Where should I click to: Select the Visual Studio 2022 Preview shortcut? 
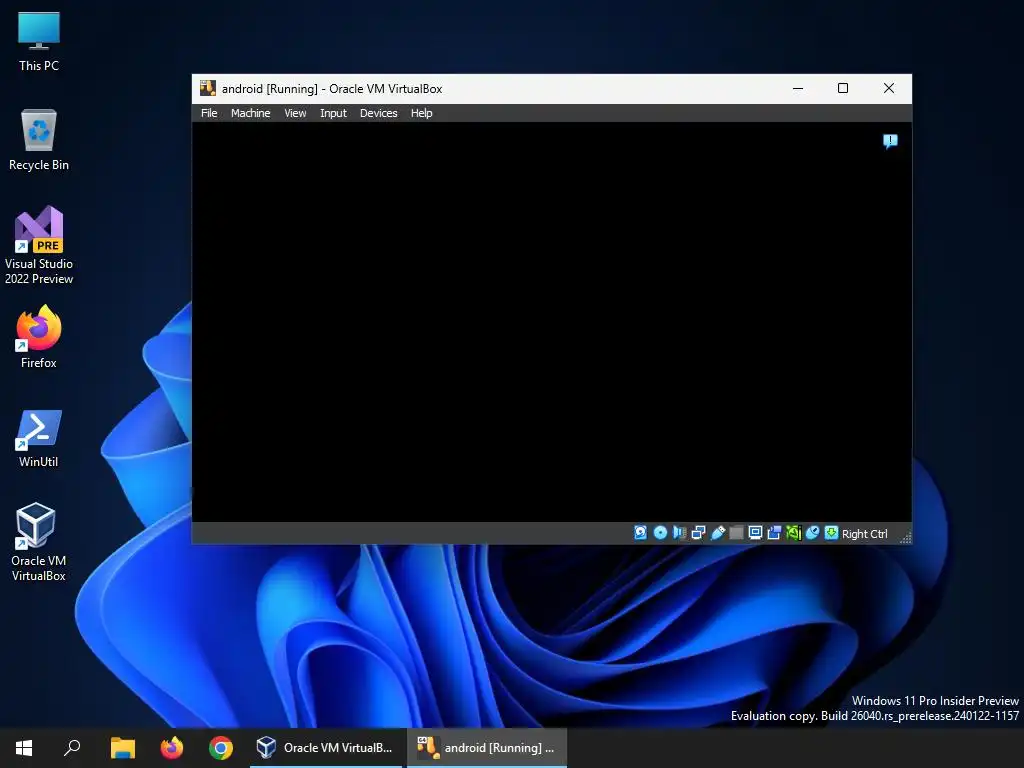(x=39, y=246)
